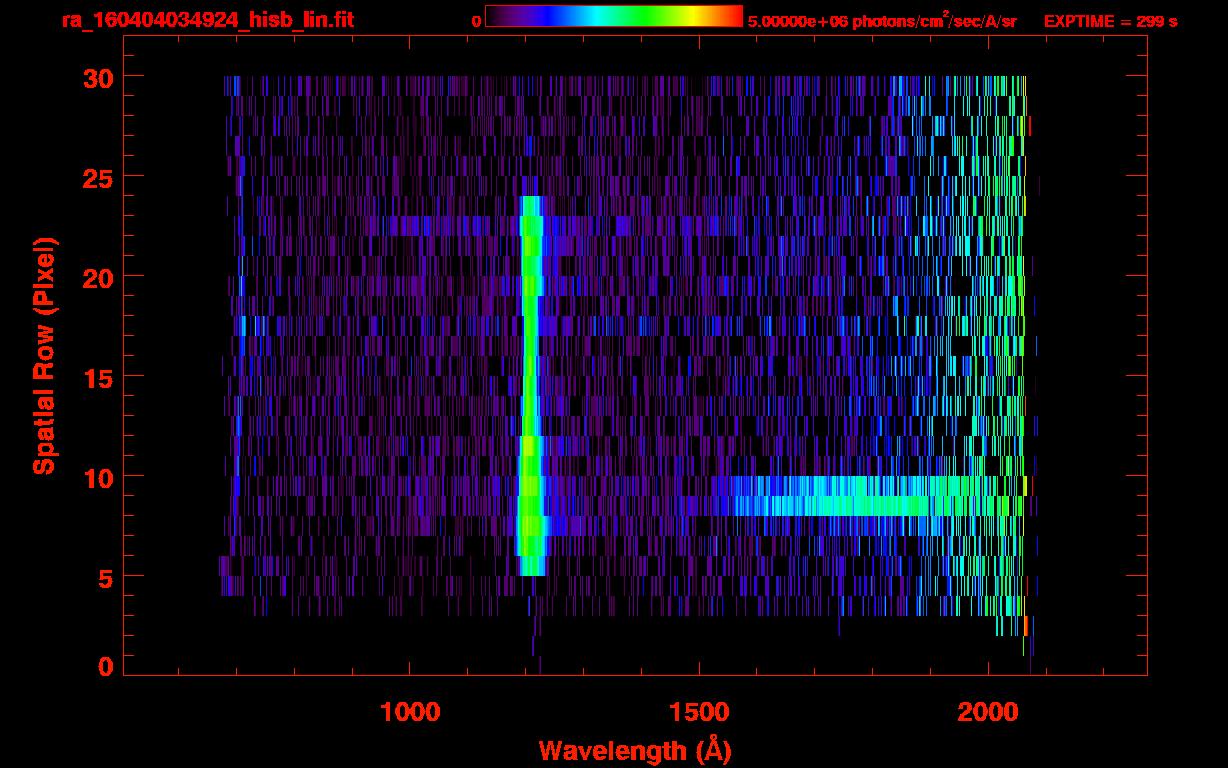The image size is (1228, 768).
Task: Click the 15 spatial row tick label
Action: 97,377
